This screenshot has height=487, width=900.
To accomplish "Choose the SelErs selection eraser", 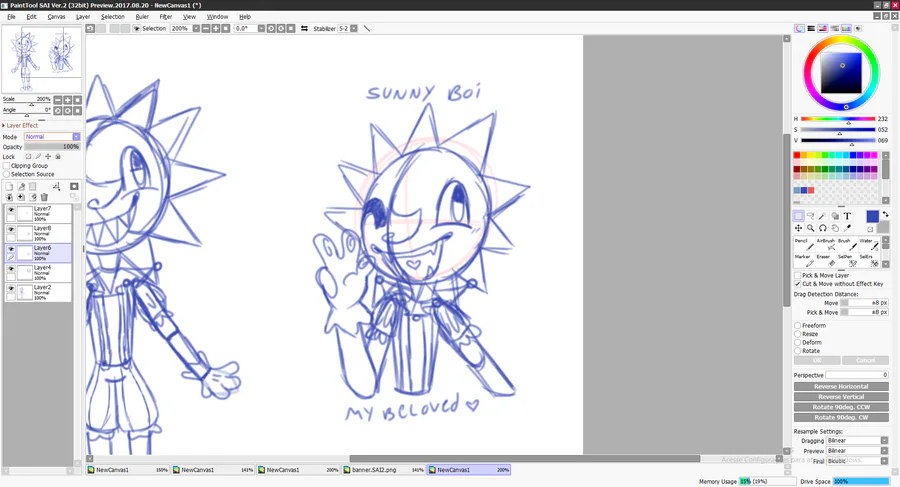I will 868,260.
